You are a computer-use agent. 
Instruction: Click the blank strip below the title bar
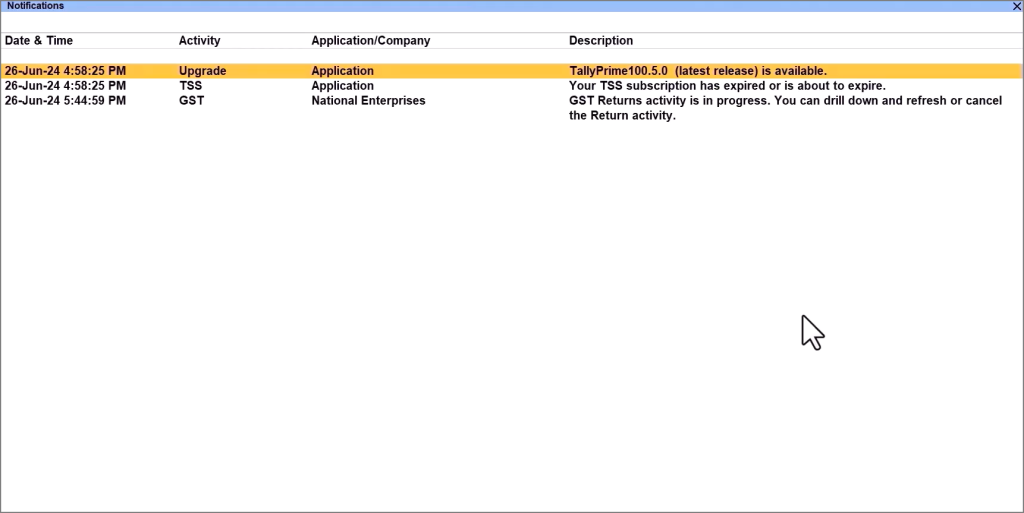click(512, 22)
